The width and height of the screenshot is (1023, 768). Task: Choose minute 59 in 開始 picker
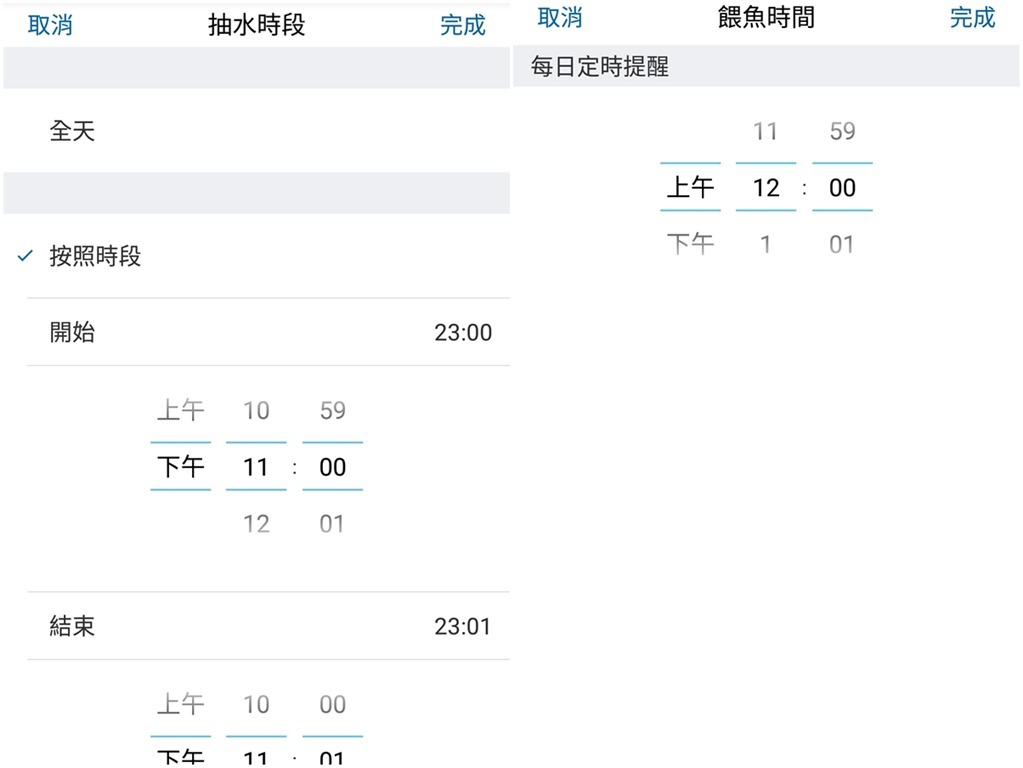point(332,410)
